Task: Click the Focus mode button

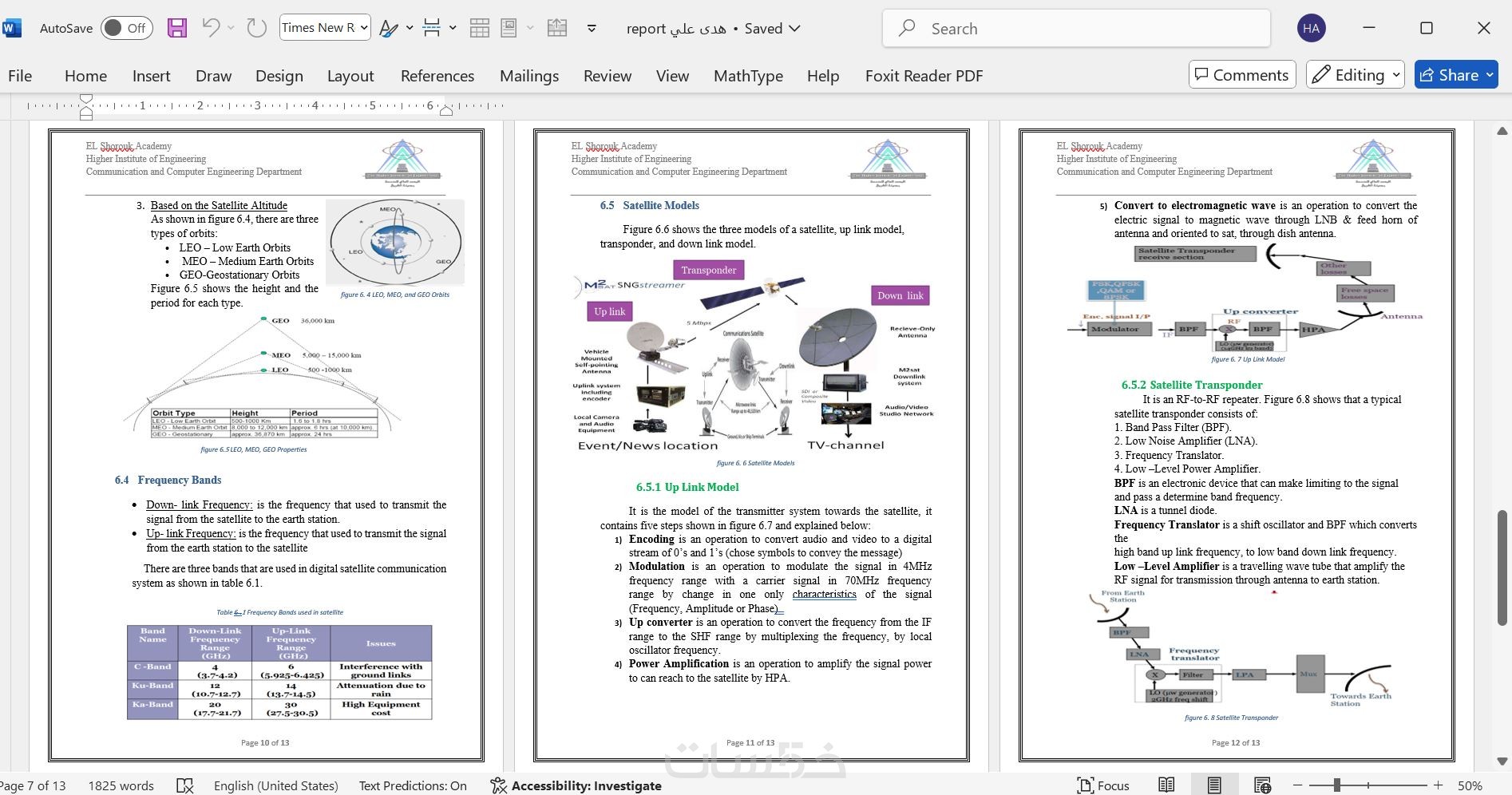Action: click(x=1103, y=785)
